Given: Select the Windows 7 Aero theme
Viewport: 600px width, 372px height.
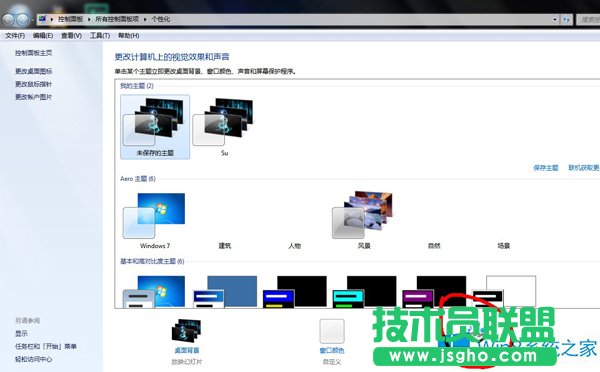Looking at the screenshot, I should coord(155,220).
